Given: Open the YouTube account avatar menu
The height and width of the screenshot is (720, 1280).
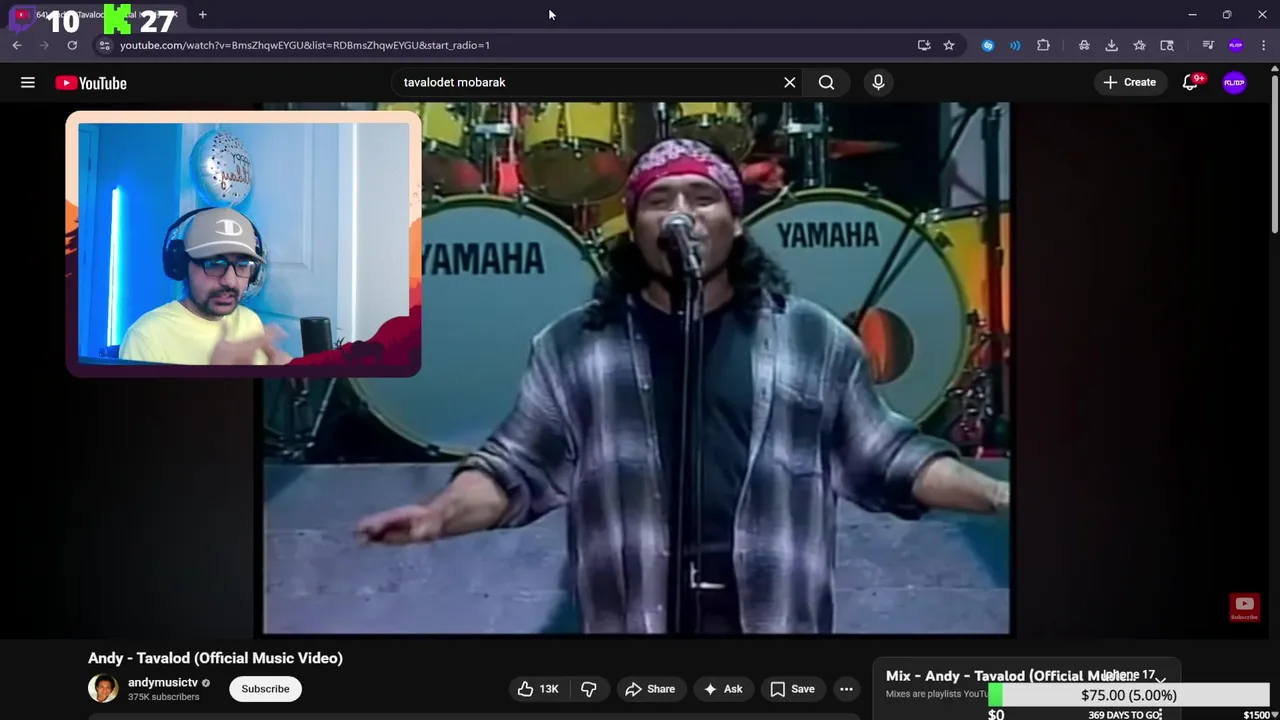Looking at the screenshot, I should click(x=1235, y=83).
